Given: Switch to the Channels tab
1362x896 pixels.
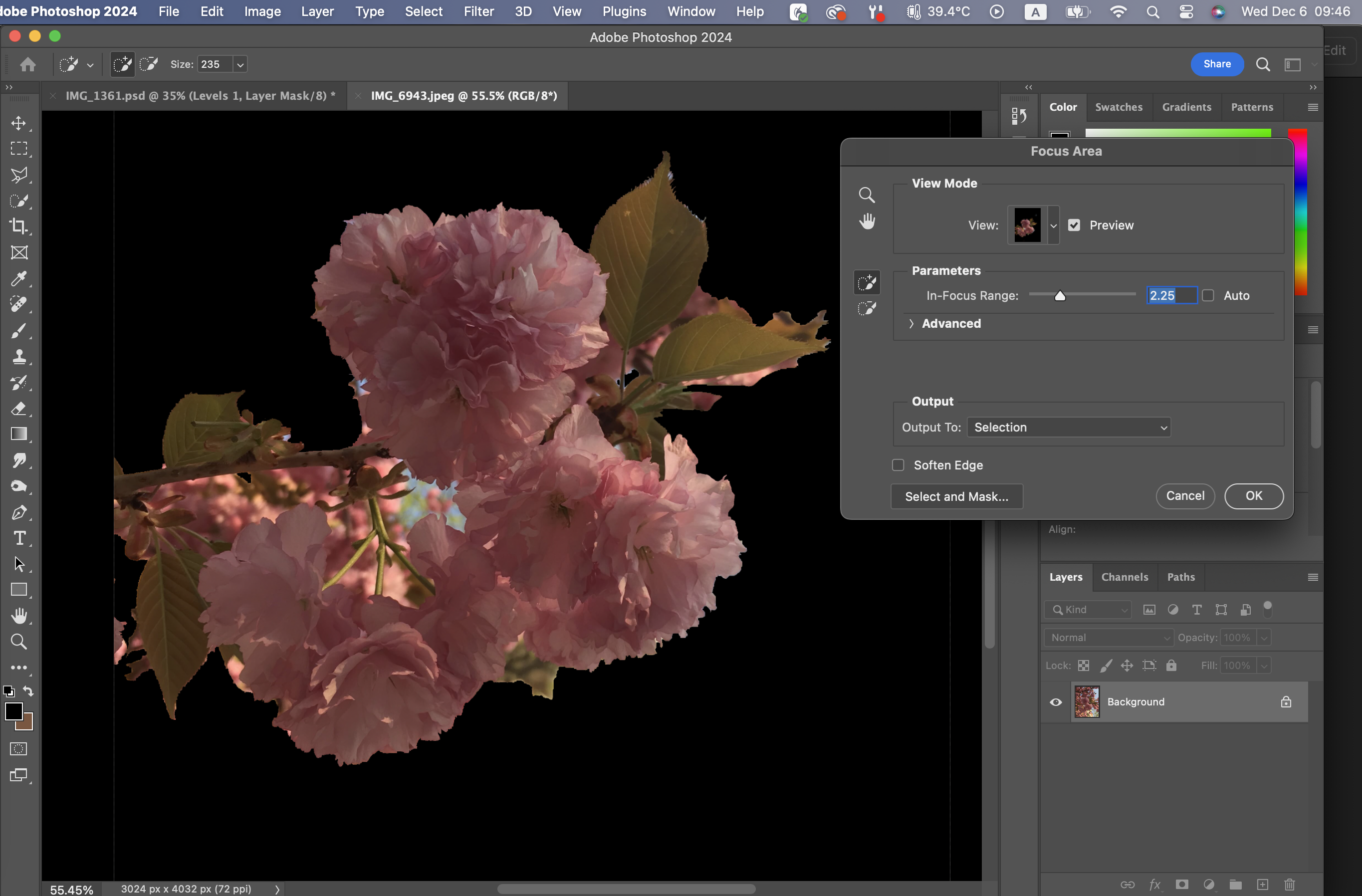Looking at the screenshot, I should tap(1124, 577).
